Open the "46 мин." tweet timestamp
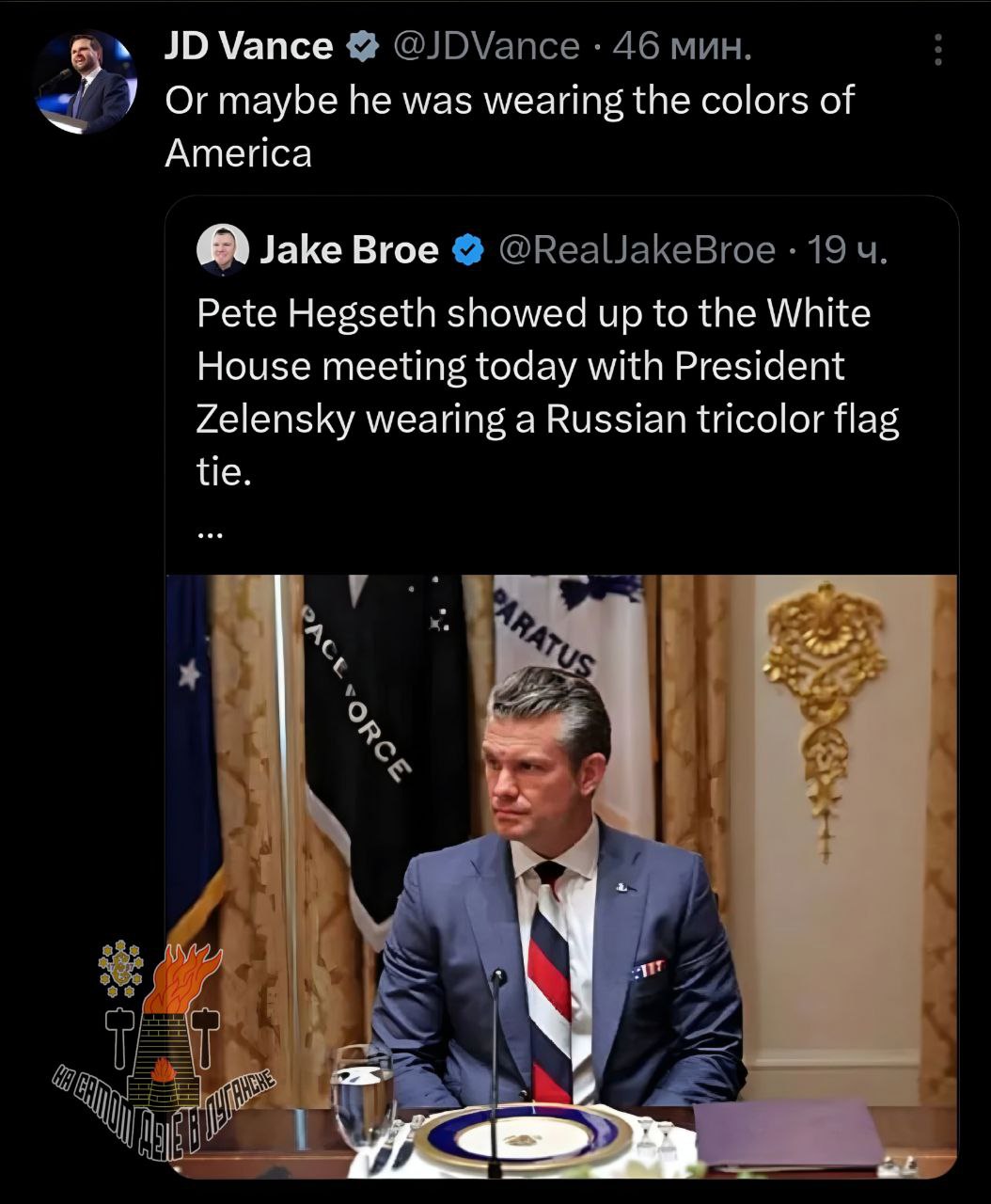Viewport: 991px width, 1204px height. pos(682,46)
